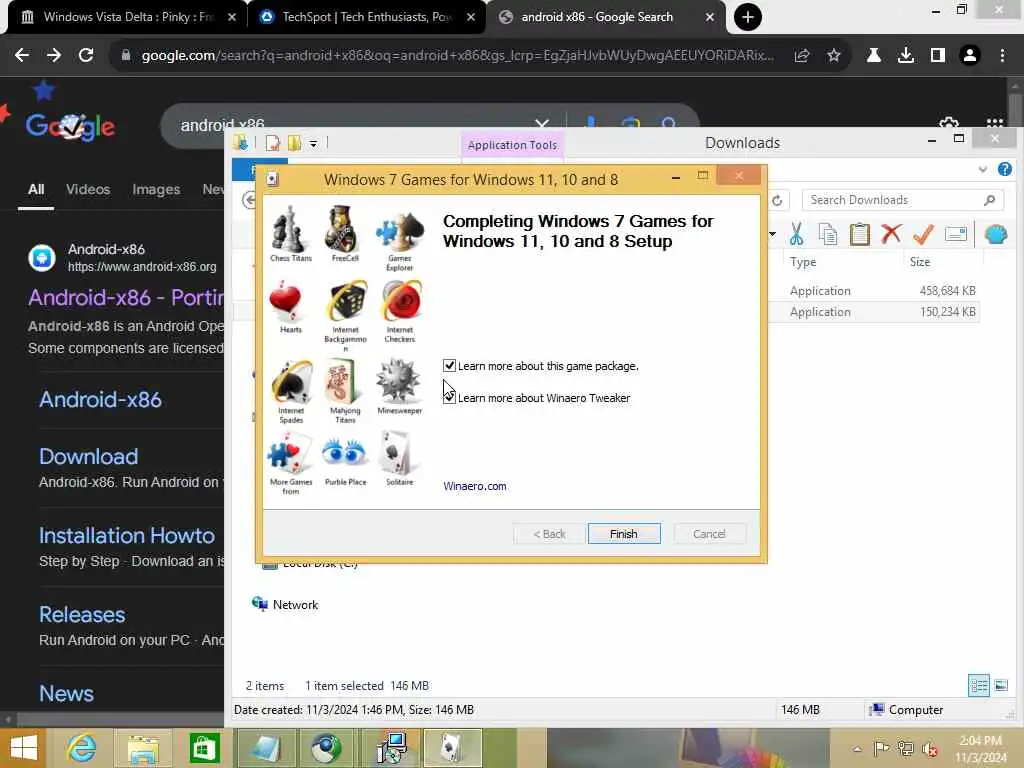Image resolution: width=1024 pixels, height=768 pixels.
Task: Click the Solitaire cards icon
Action: (x=398, y=453)
